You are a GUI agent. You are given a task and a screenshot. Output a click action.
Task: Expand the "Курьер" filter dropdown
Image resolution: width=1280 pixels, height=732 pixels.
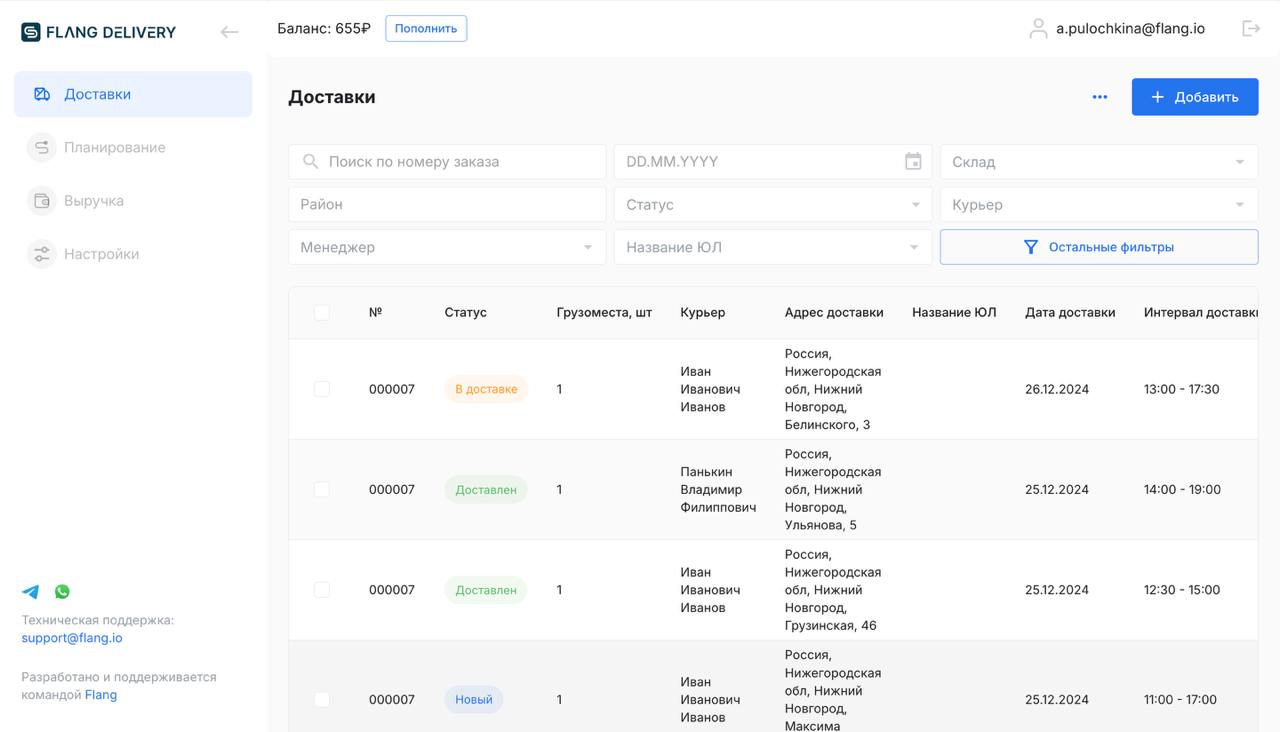[x=1098, y=205]
